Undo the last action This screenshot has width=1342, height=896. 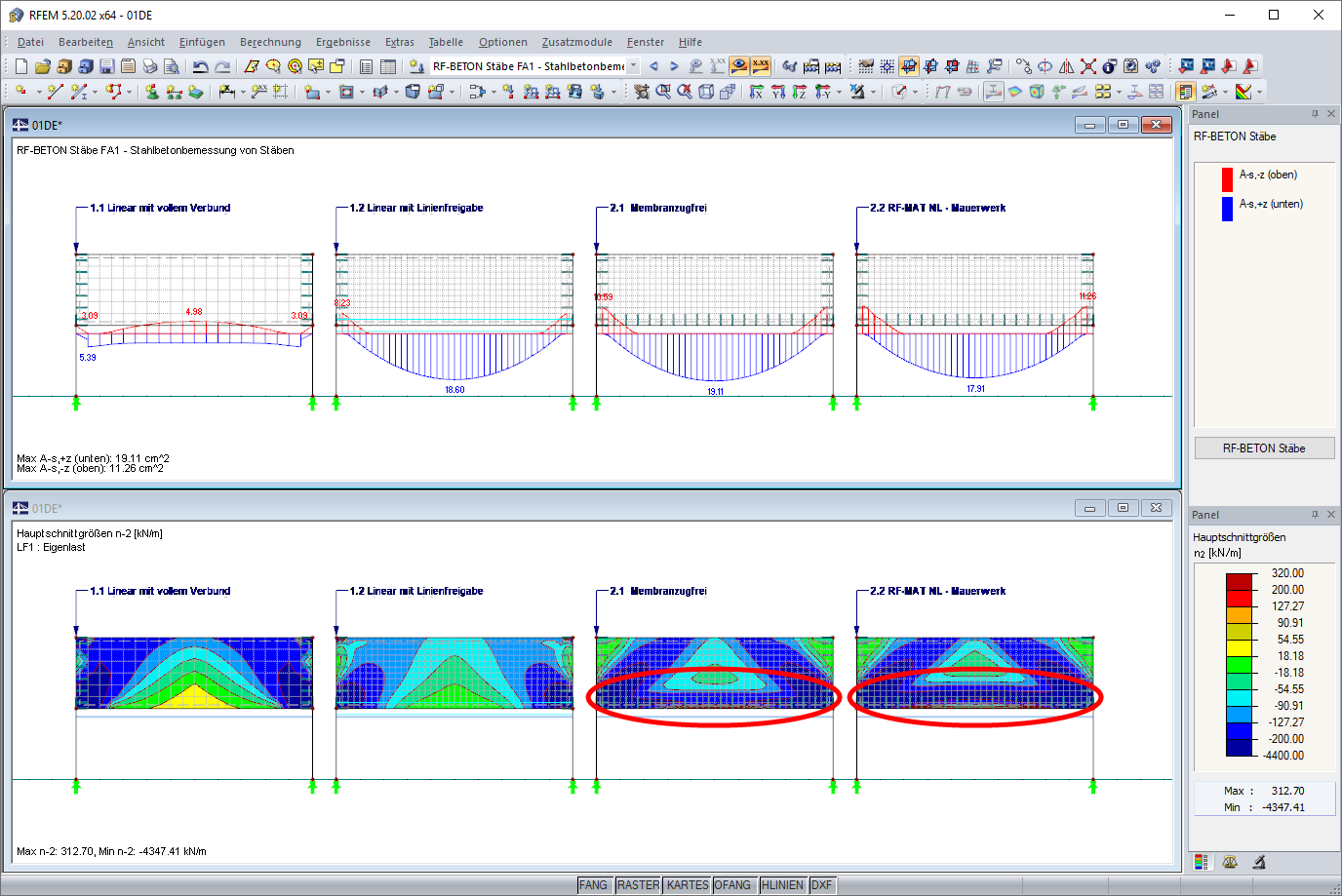point(201,66)
